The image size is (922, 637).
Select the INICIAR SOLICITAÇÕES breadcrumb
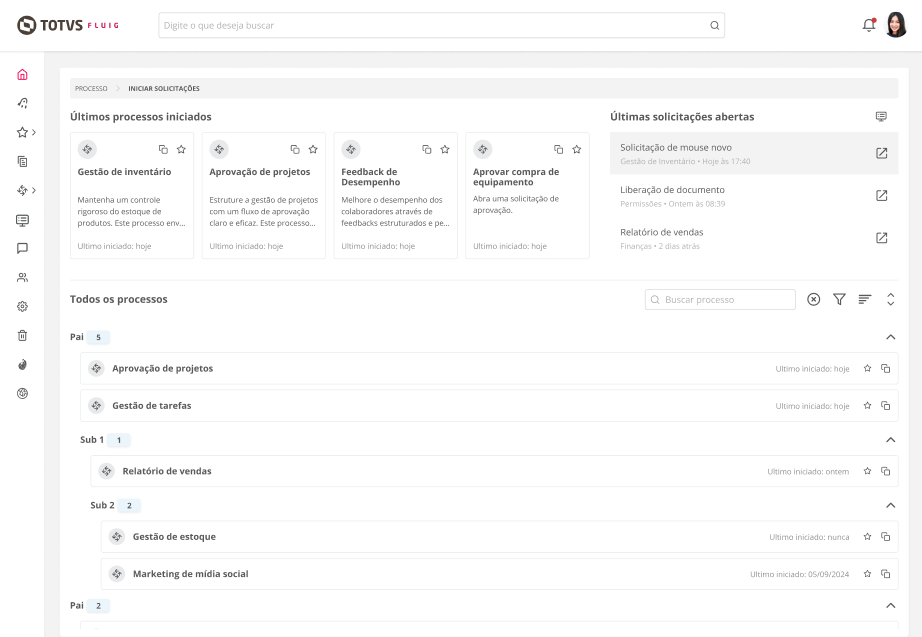[x=164, y=88]
